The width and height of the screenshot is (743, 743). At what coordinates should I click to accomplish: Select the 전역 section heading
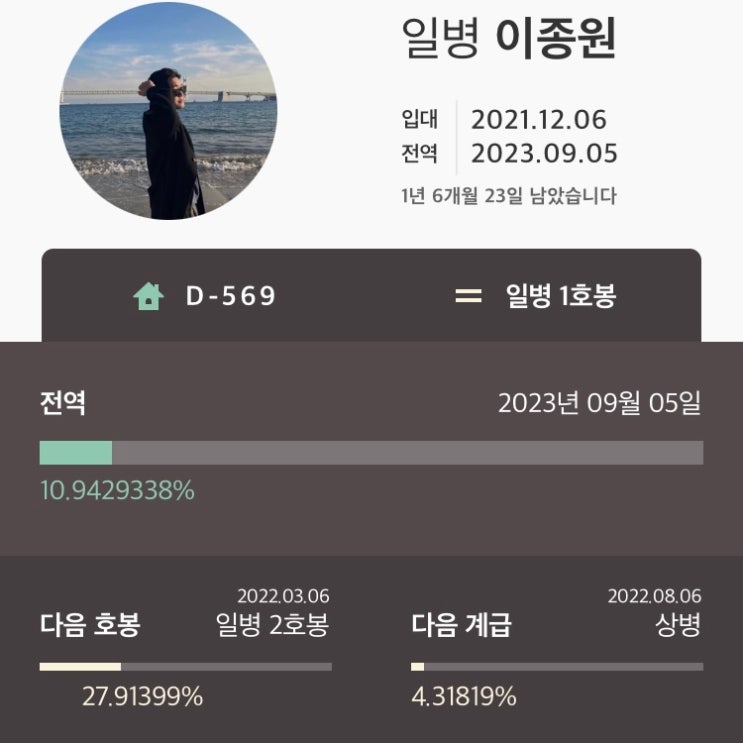63,403
